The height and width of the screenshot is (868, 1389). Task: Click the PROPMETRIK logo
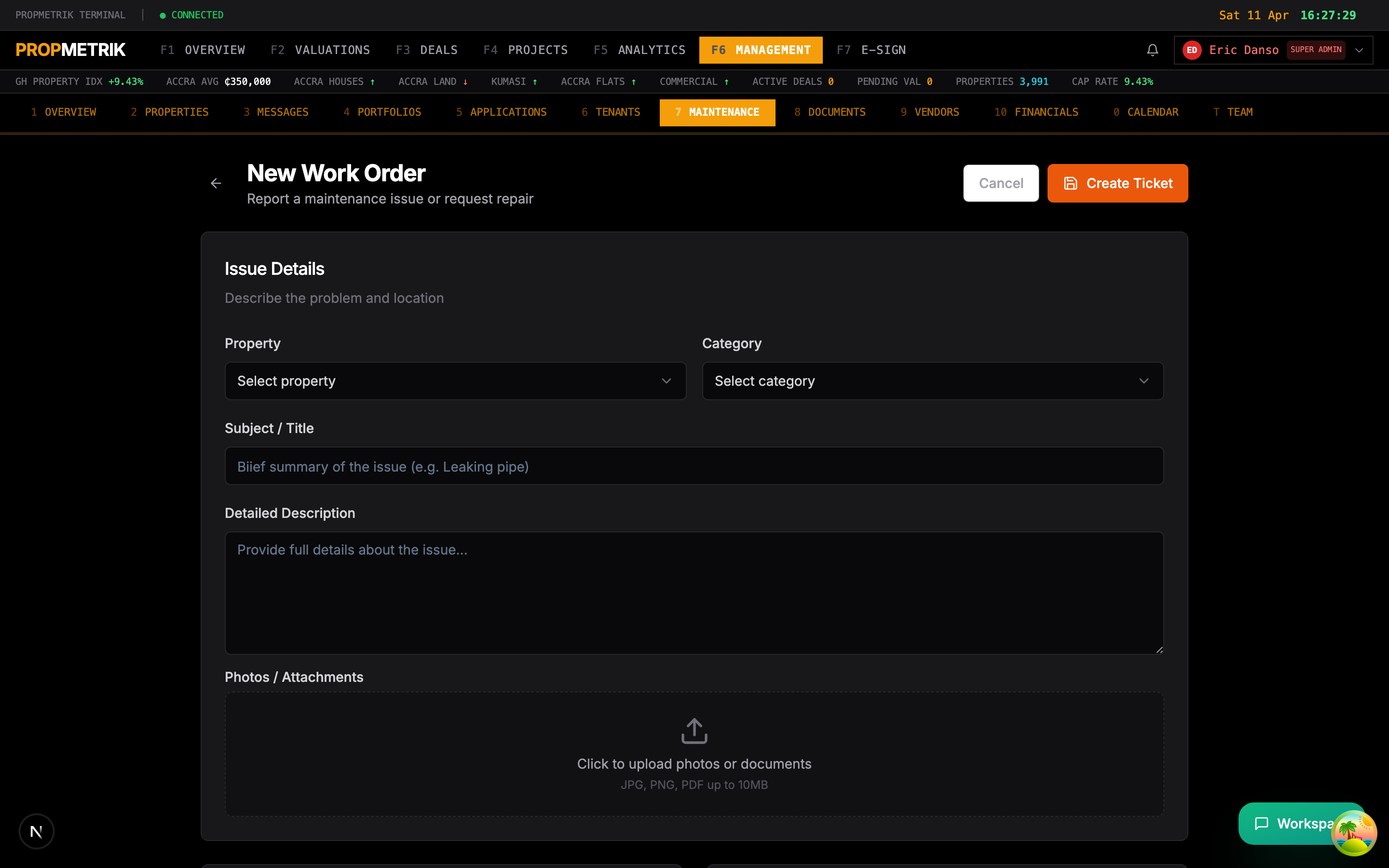[x=70, y=50]
